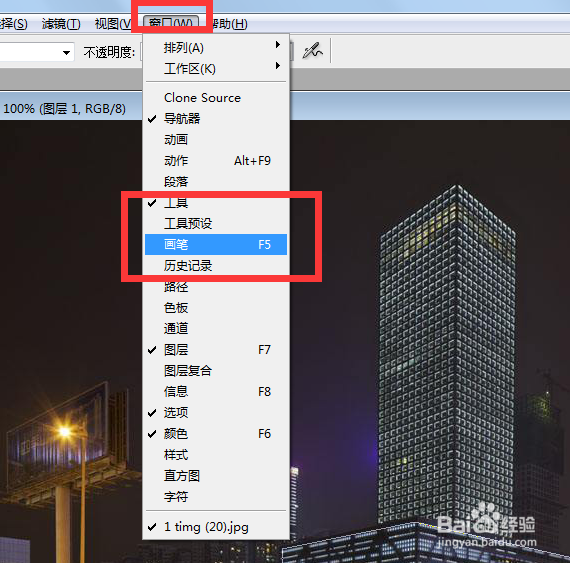The image size is (570, 563).
Task: Show the 通道 panel
Action: (216, 329)
